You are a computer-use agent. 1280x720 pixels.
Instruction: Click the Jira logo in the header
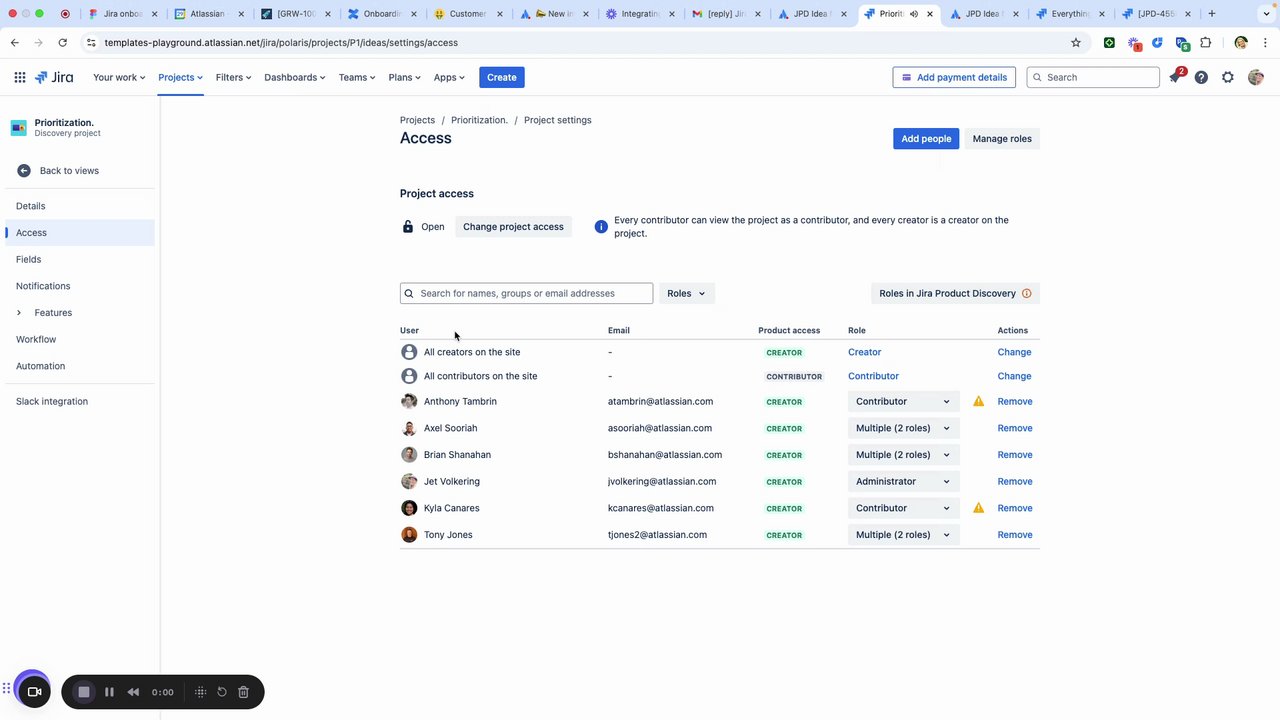click(55, 77)
